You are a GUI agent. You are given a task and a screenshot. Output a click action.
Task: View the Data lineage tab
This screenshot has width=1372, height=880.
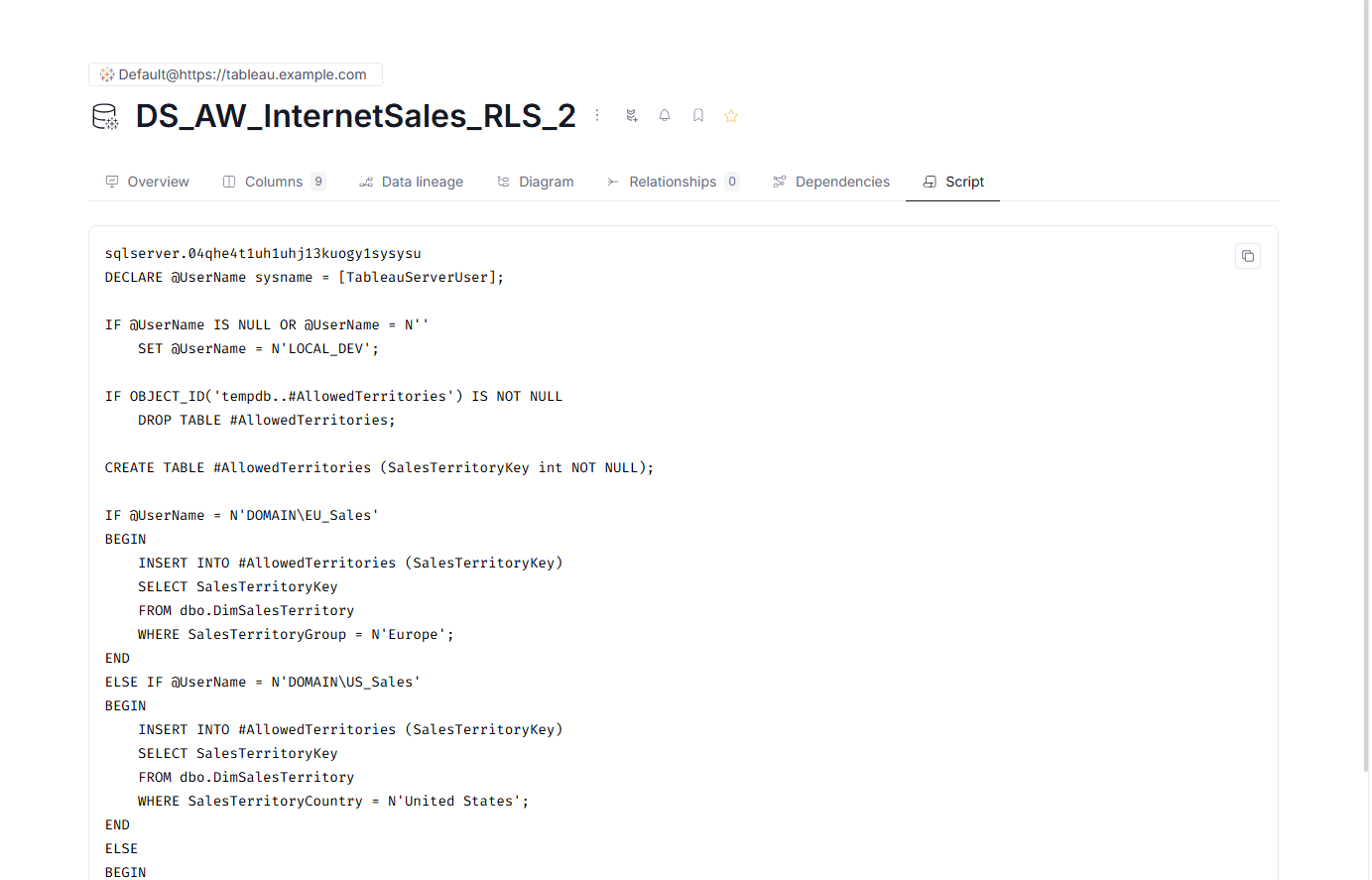pyautogui.click(x=411, y=182)
